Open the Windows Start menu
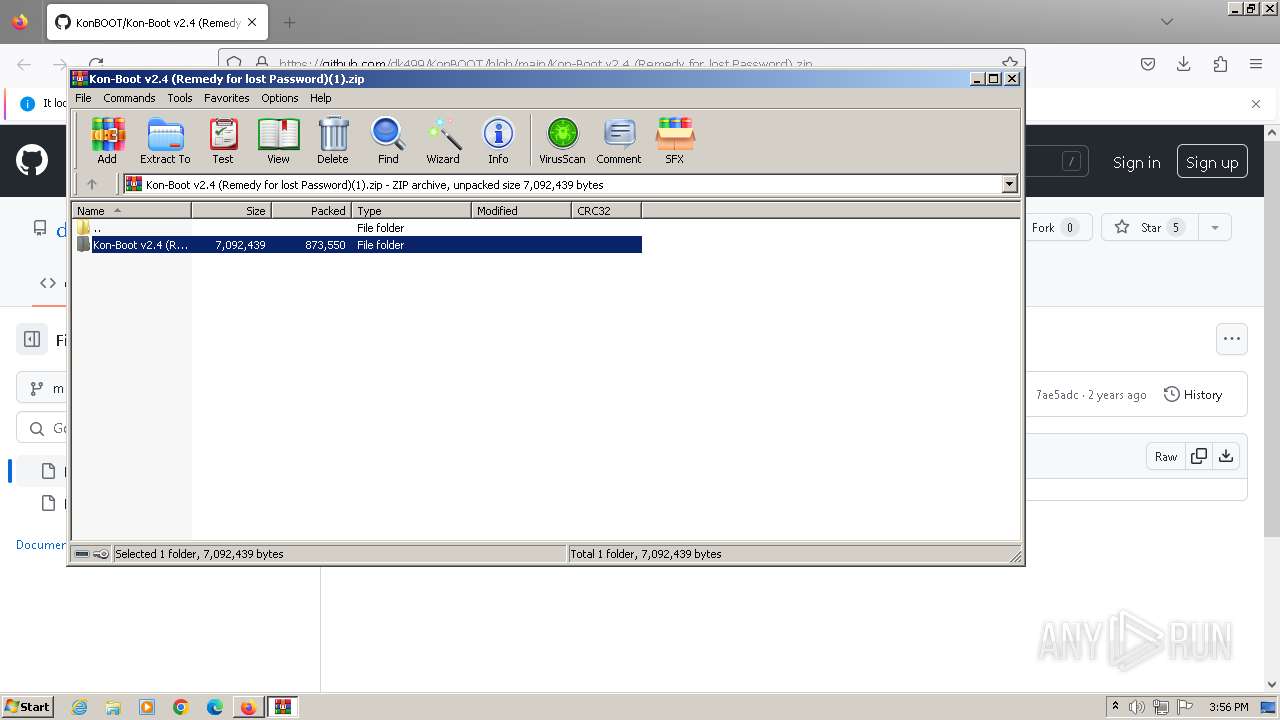The width and height of the screenshot is (1280, 720). coord(28,706)
